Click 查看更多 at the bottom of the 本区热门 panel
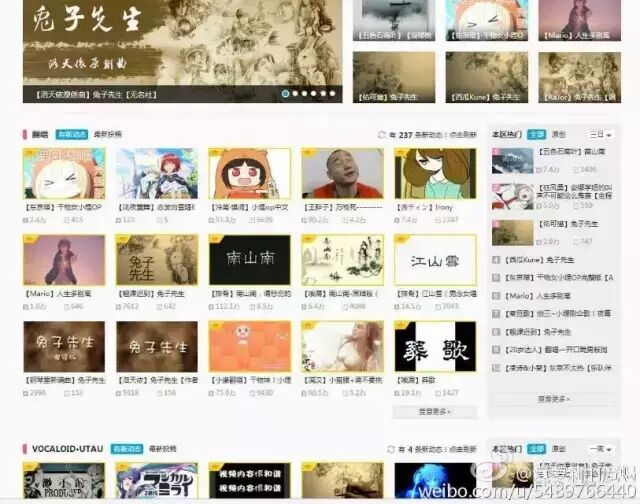Image resolution: width=640 pixels, height=504 pixels. click(x=554, y=399)
